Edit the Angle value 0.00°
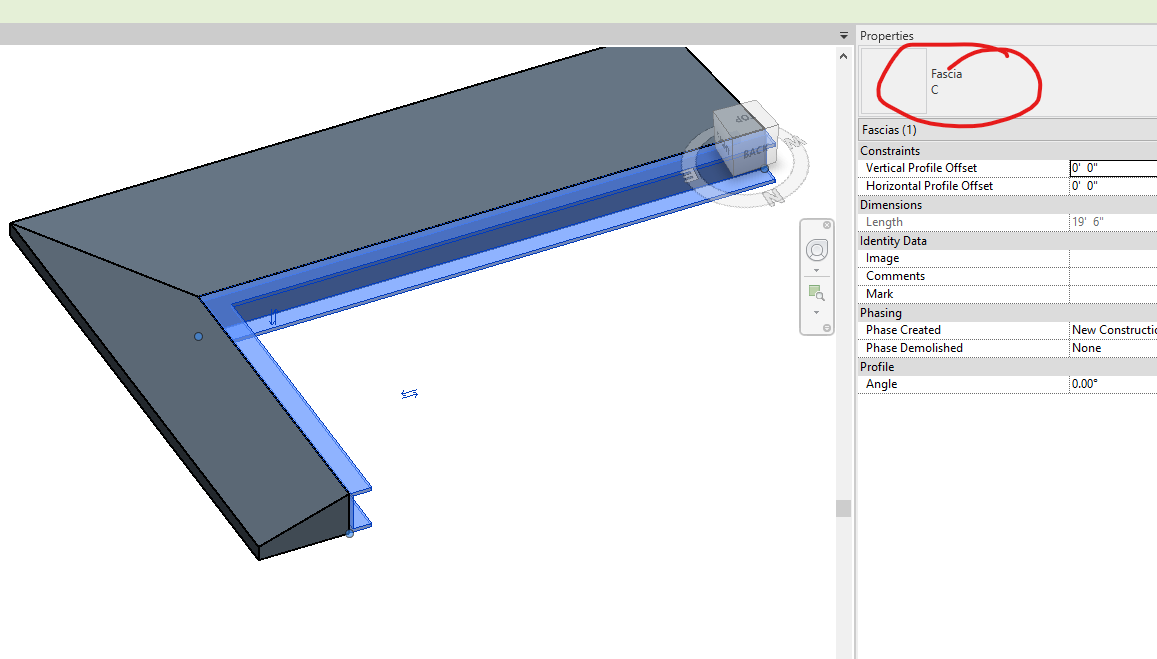This screenshot has width=1157, height=659. [1113, 384]
